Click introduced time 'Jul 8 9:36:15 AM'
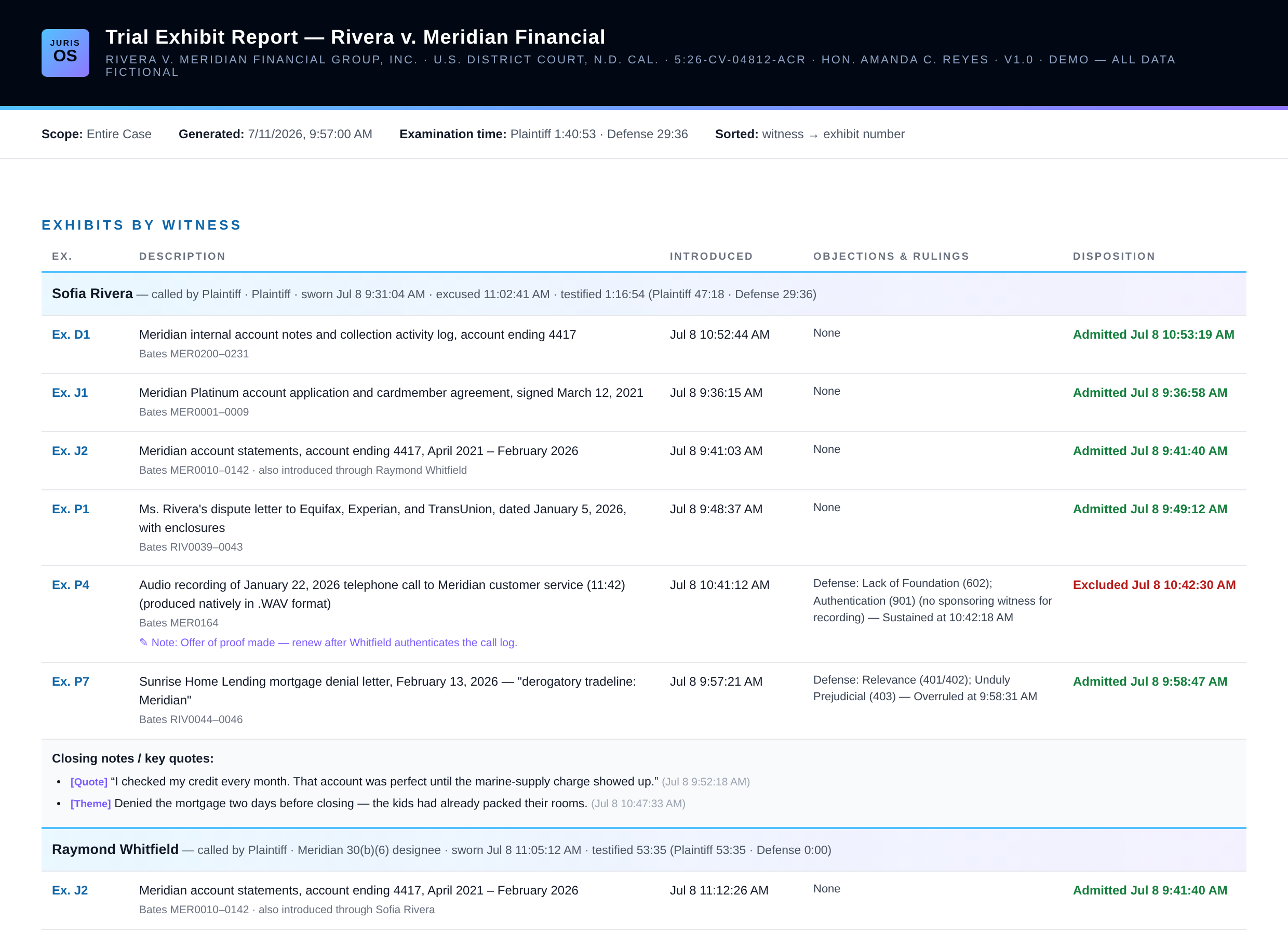 (x=716, y=393)
